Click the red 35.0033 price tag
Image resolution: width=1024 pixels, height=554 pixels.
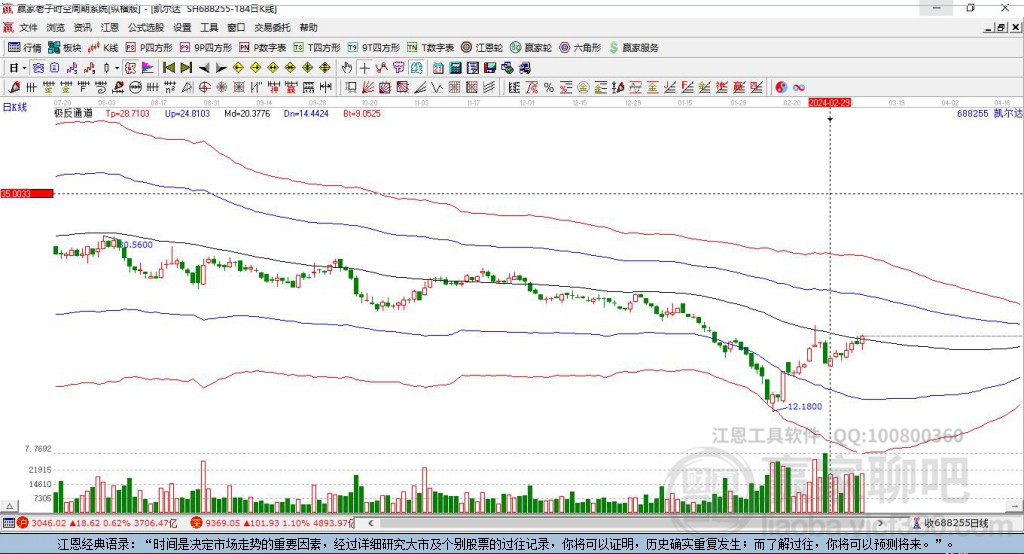click(x=27, y=193)
